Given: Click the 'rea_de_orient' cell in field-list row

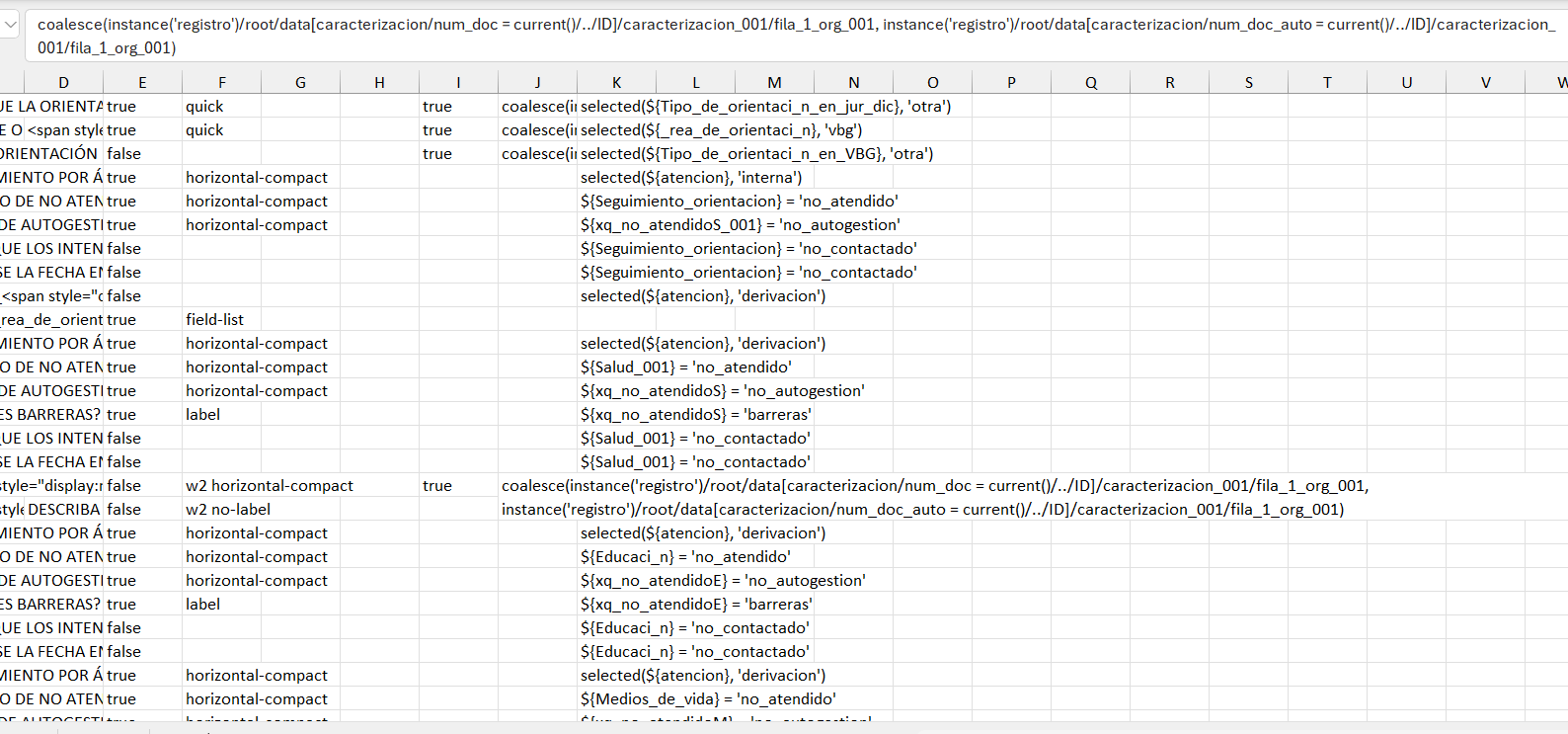Looking at the screenshot, I should click(x=51, y=319).
